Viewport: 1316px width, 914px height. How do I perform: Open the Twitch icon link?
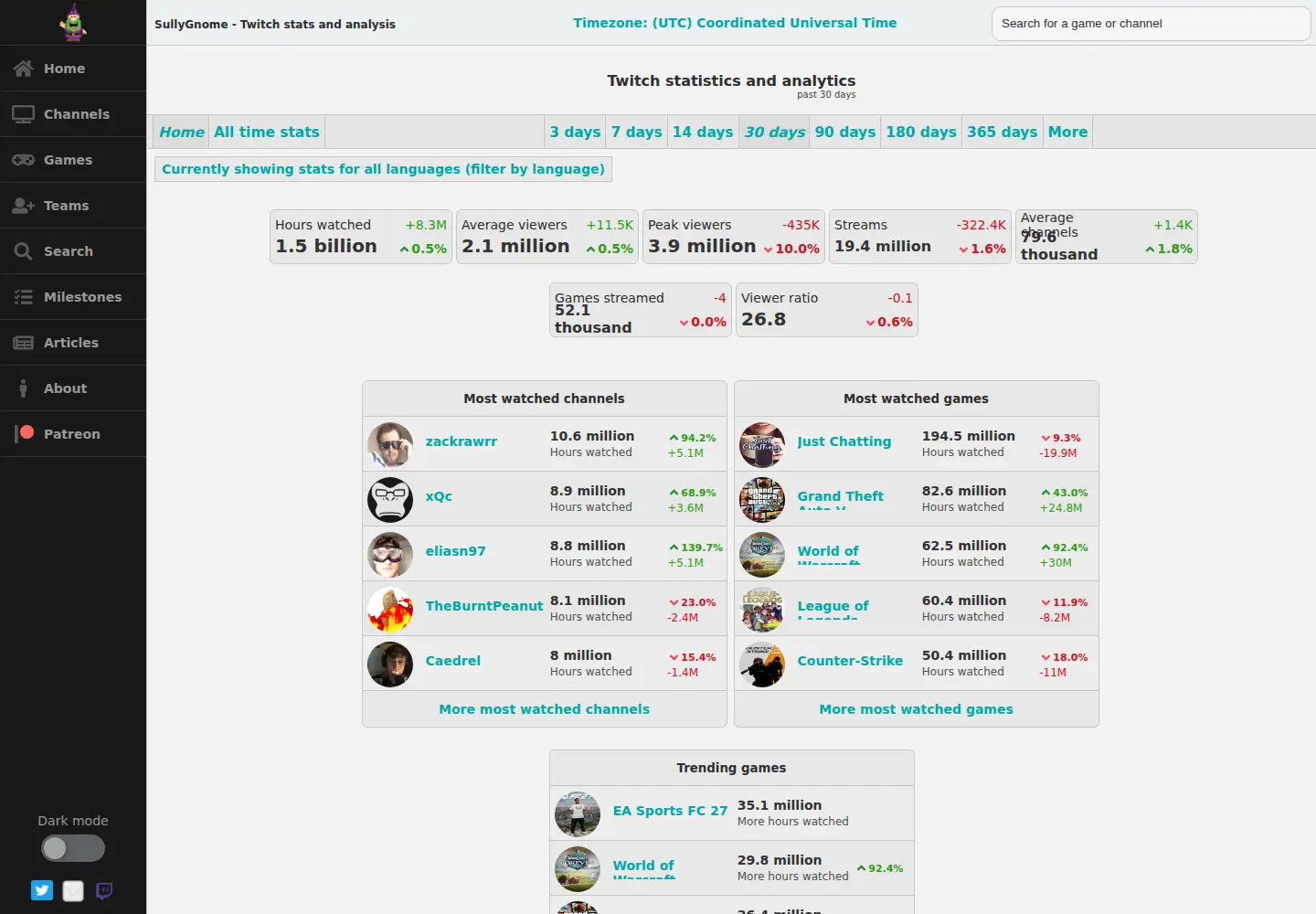104,890
